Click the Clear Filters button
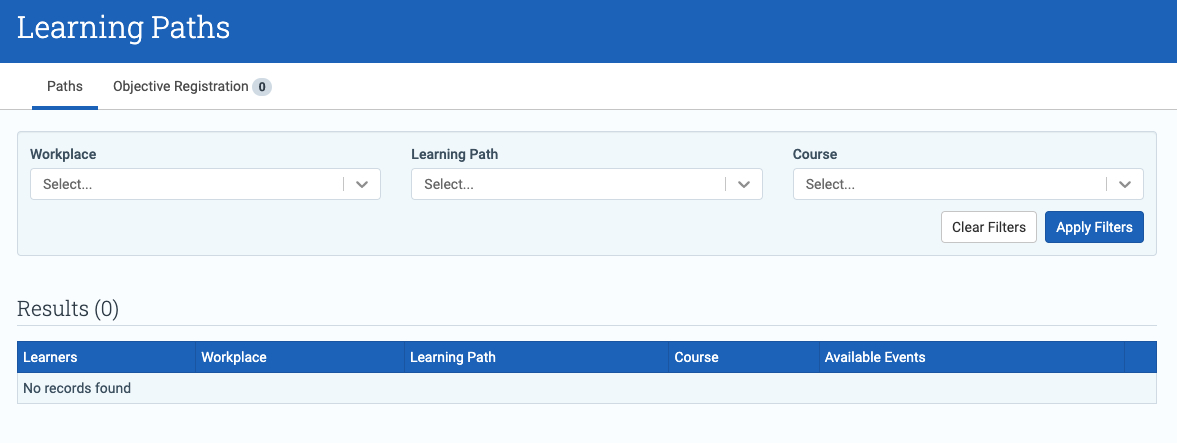The image size is (1177, 443). point(989,227)
